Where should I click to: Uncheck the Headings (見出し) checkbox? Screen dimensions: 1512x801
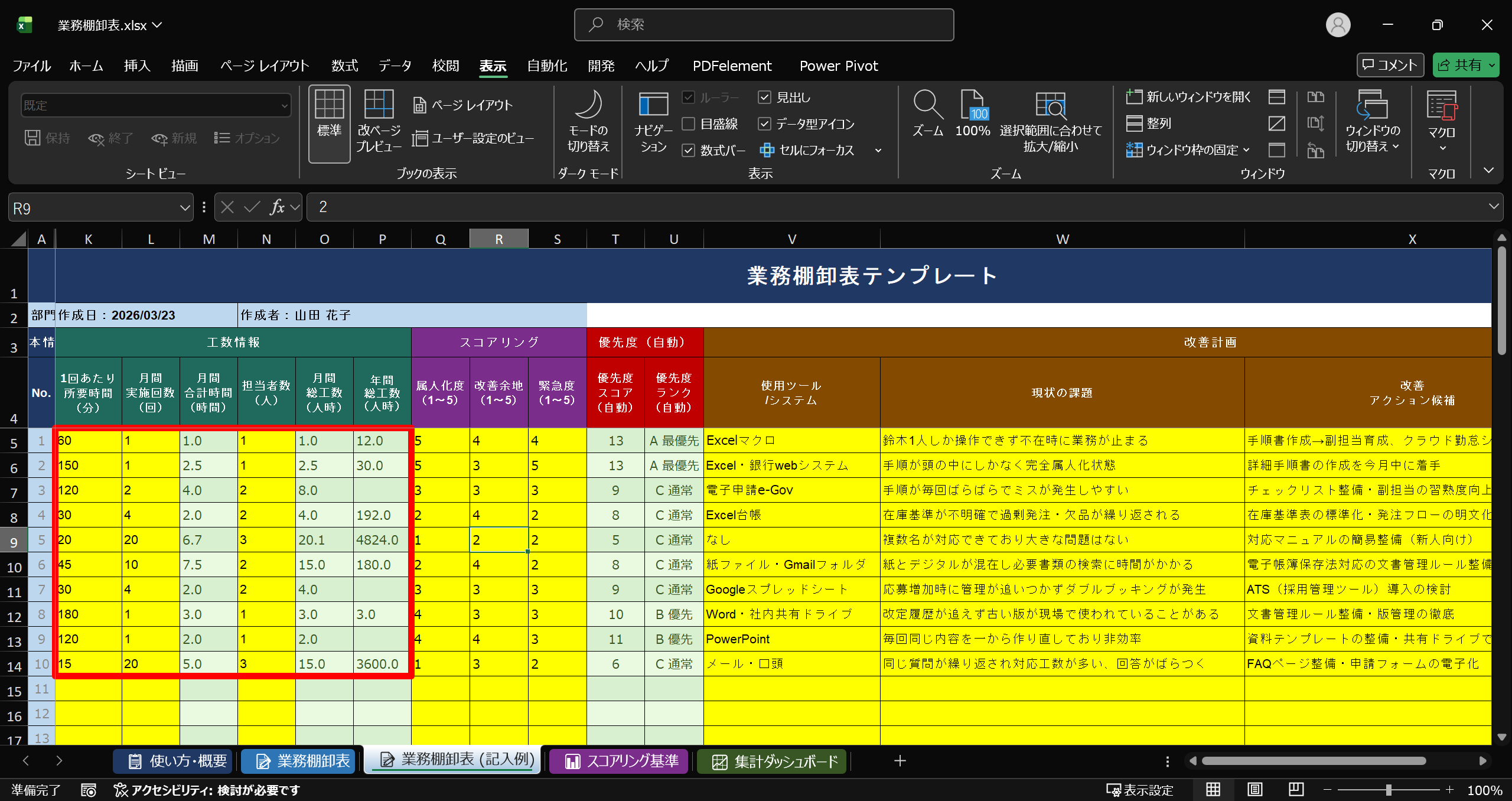click(x=764, y=97)
